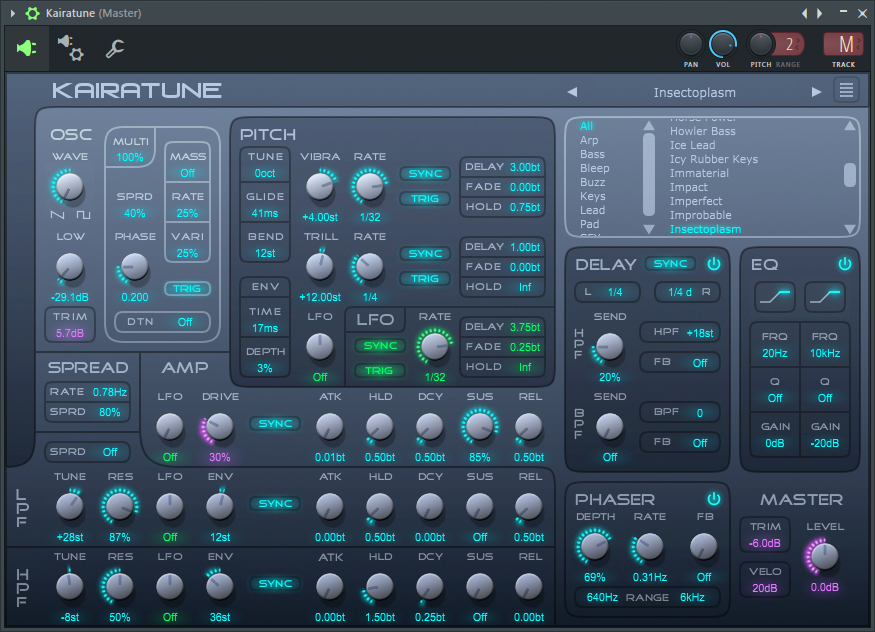Open the wrench misc settings icon
875x632 pixels.
click(x=115, y=49)
